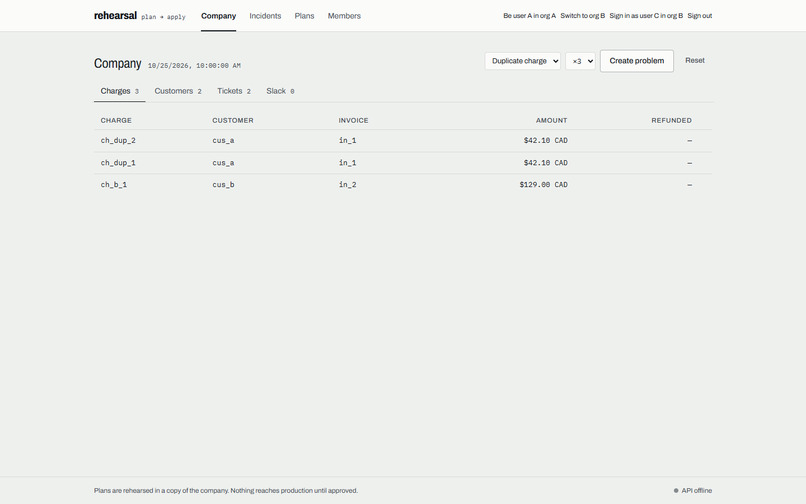The image size is (806, 504).
Task: Click the REFUNDED column header
Action: pyautogui.click(x=671, y=120)
